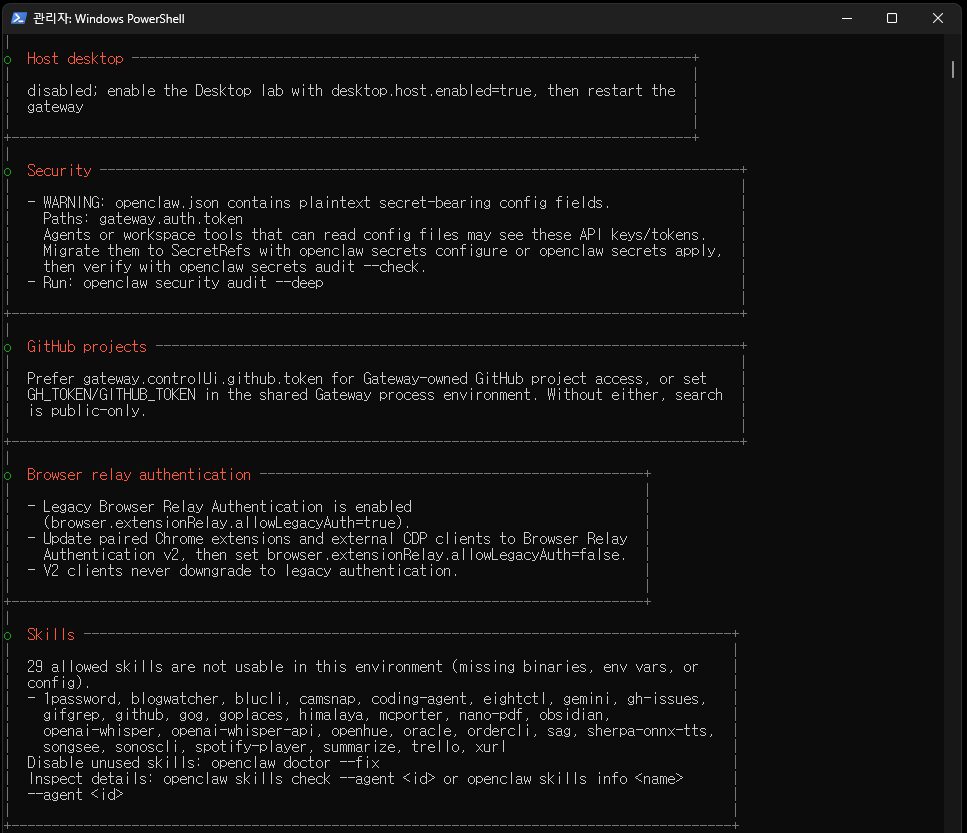Click the green circle marker beside Skills
Image resolution: width=967 pixels, height=833 pixels.
[x=7, y=636]
